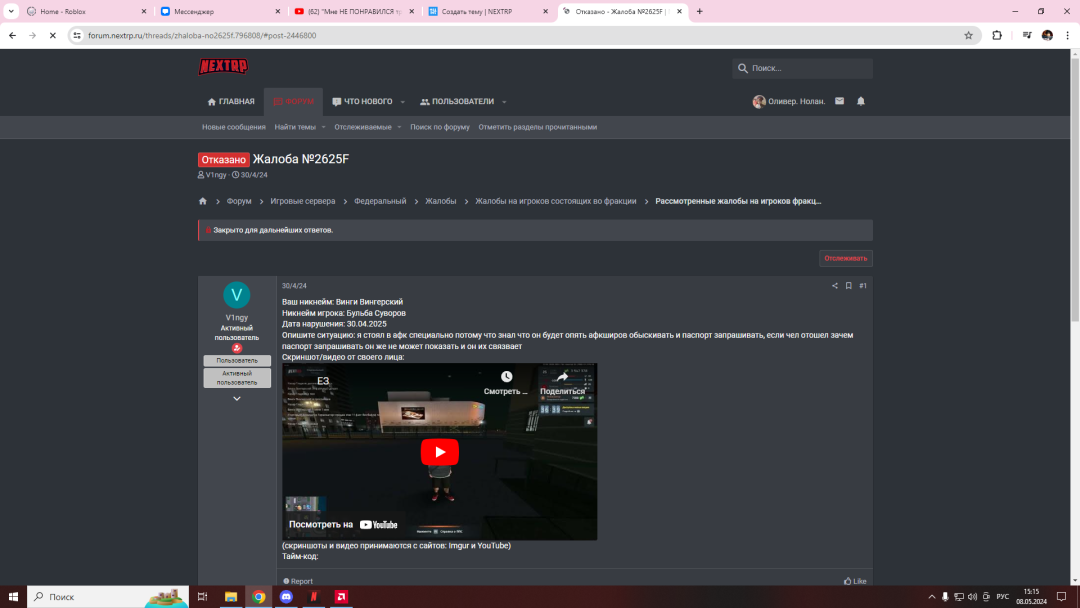1080x608 pixels.
Task: Expand the 'Что нового' menu dropdown arrow
Action: [x=403, y=102]
